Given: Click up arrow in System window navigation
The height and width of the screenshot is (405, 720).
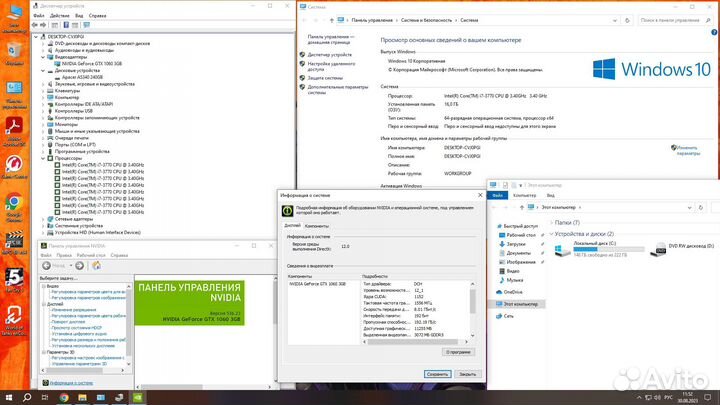Looking at the screenshot, I should [332, 20].
